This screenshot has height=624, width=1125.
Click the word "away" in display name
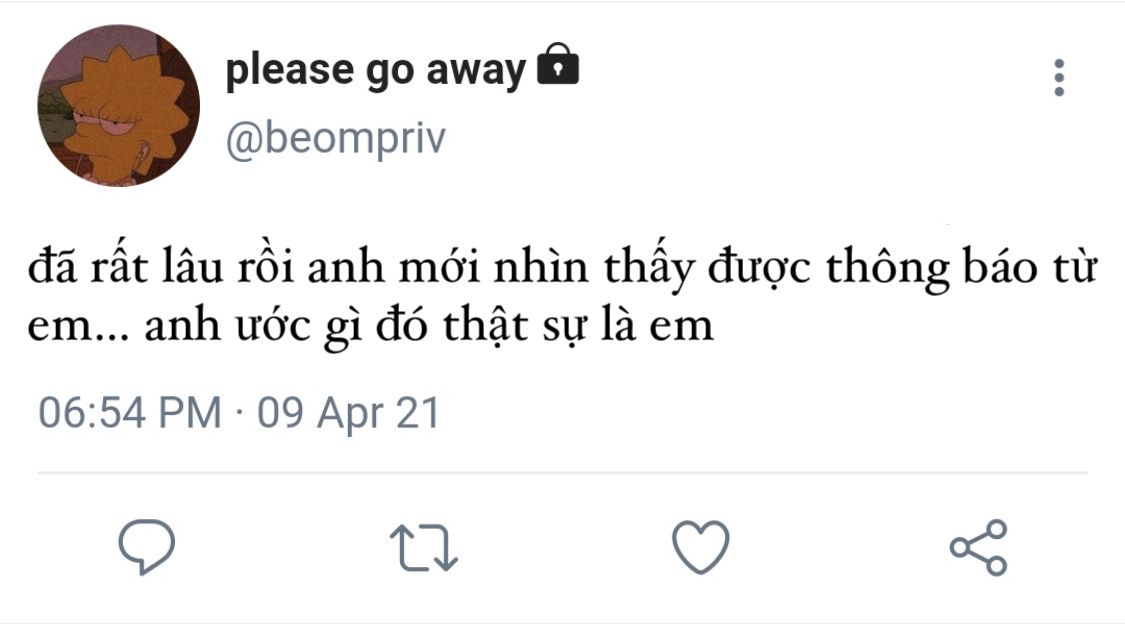(x=476, y=70)
